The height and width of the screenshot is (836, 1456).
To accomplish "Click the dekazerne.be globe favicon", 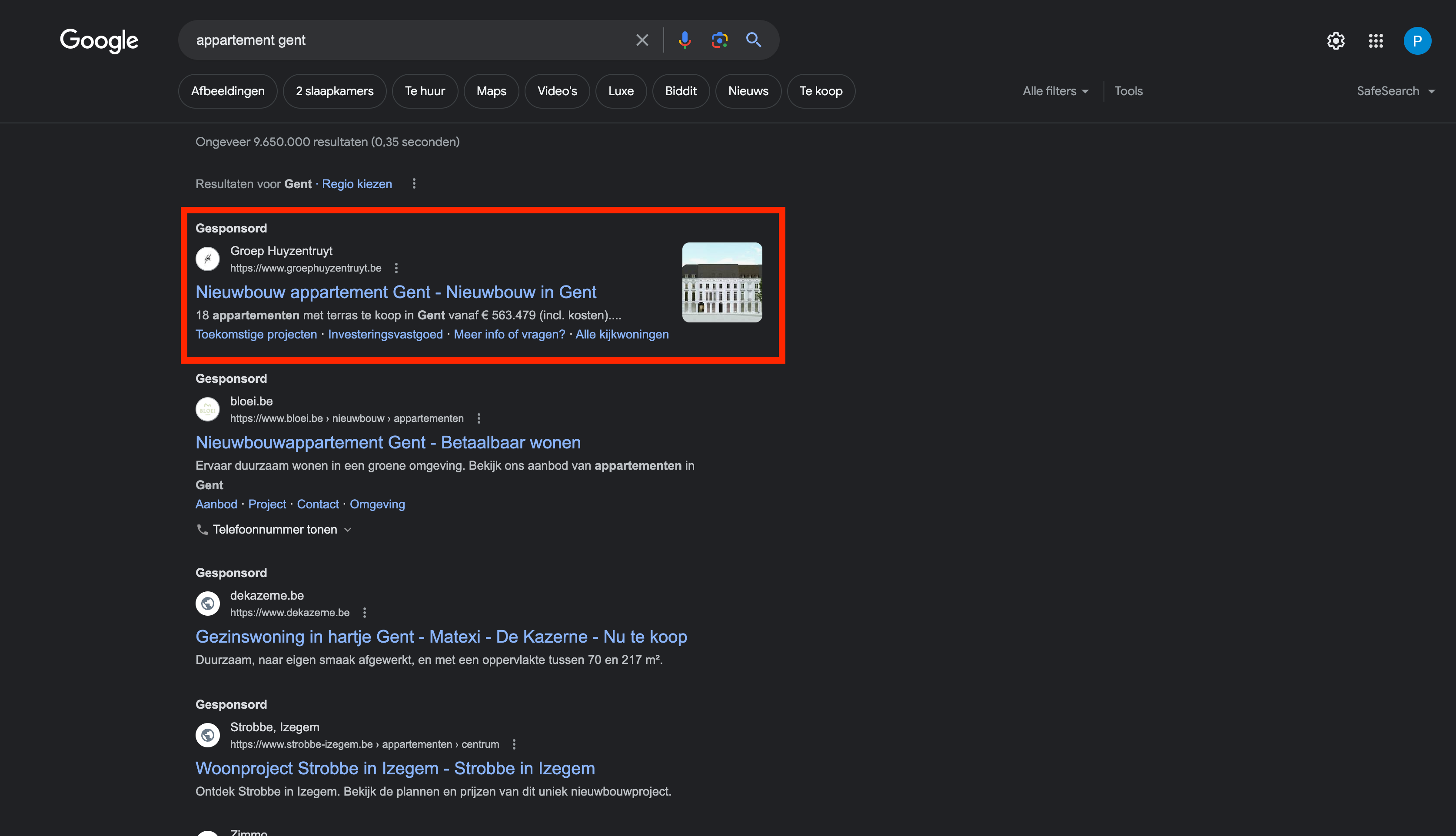I will pos(208,604).
